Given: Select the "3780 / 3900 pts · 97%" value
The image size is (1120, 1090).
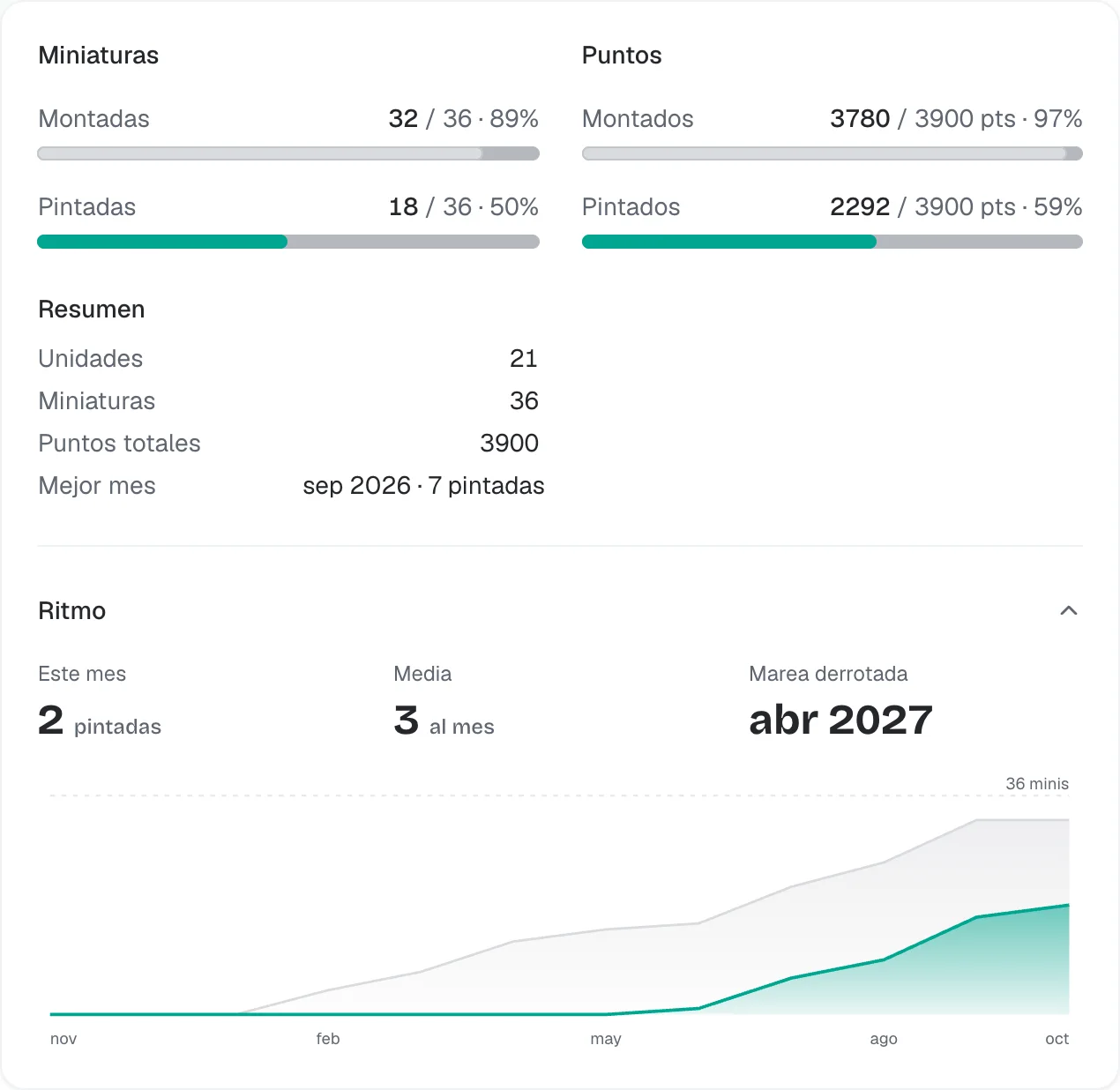Looking at the screenshot, I should click(956, 119).
